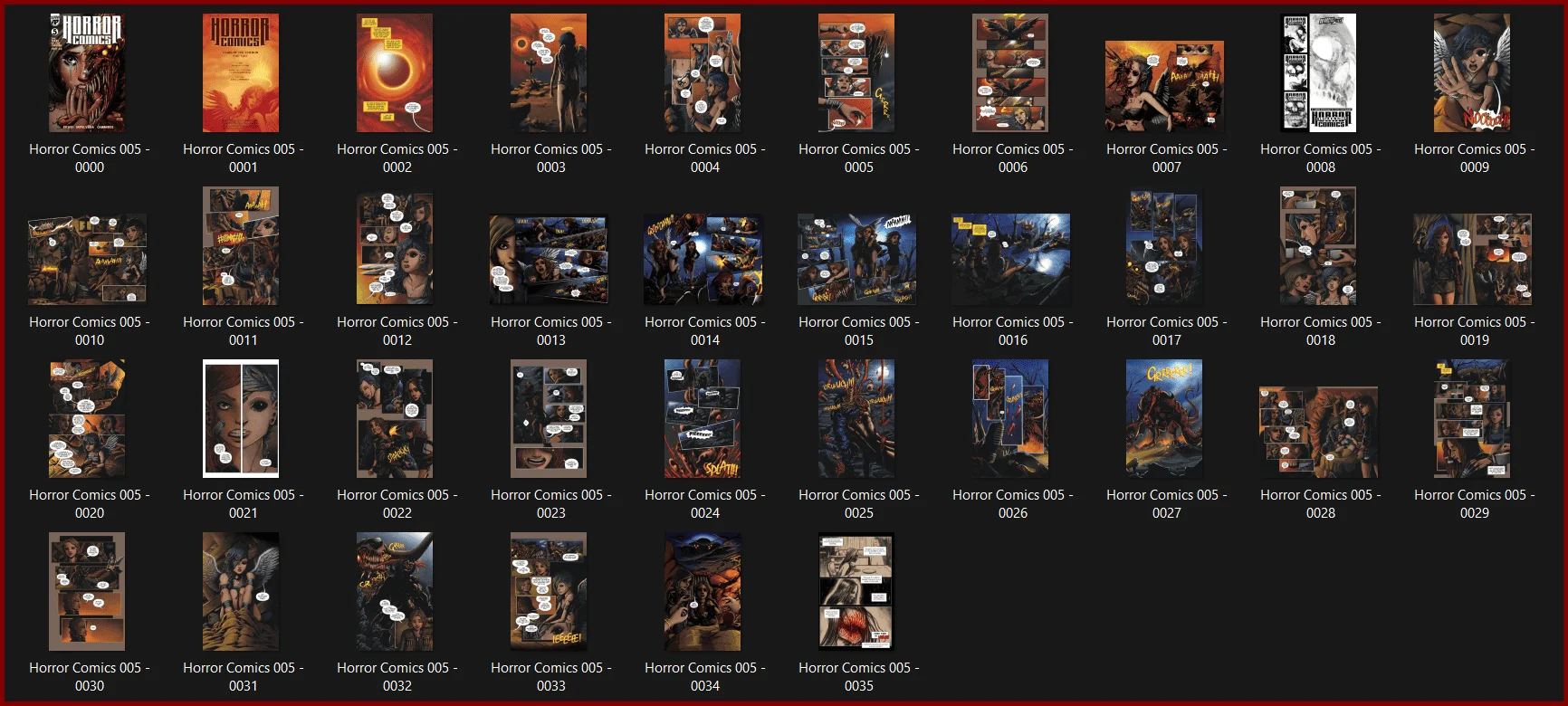The height and width of the screenshot is (706, 1568).
Task: Select the Horror Comics 005 - 0000 cover thumbnail
Action: click(87, 72)
